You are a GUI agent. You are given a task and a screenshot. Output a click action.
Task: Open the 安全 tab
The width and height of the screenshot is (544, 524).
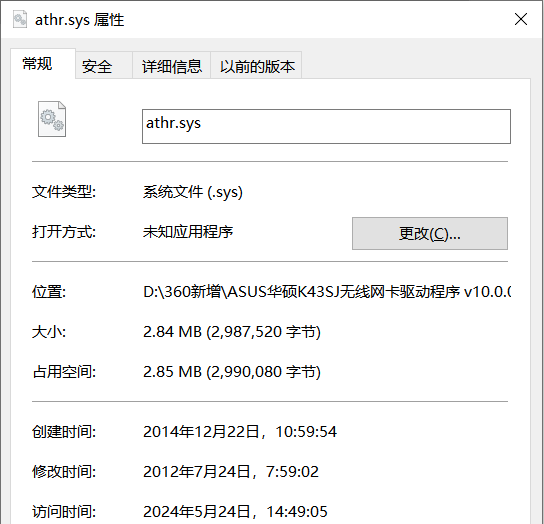104,65
